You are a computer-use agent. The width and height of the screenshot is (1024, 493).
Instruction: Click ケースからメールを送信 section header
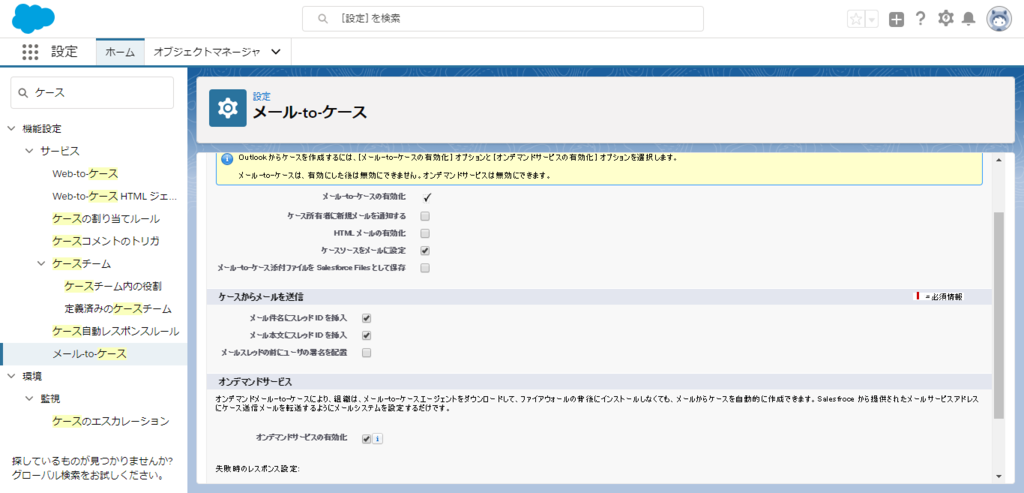(x=261, y=297)
